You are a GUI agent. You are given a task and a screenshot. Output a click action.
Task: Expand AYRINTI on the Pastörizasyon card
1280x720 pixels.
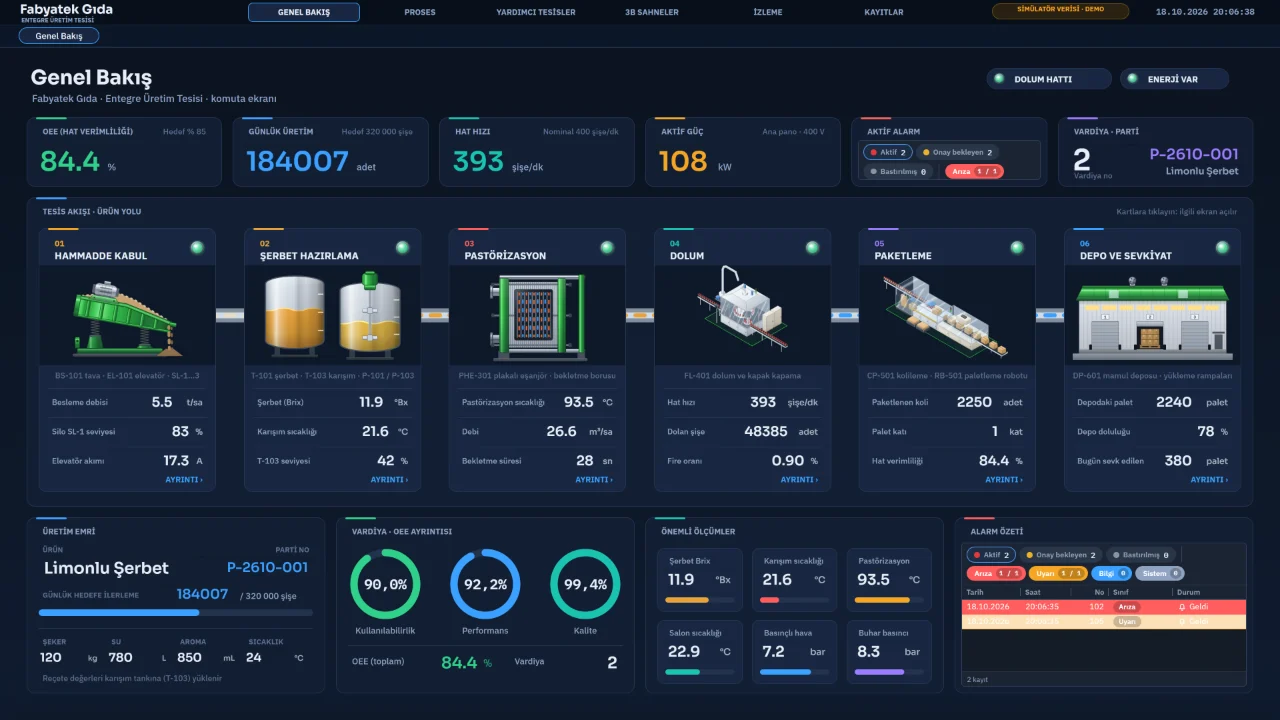594,480
